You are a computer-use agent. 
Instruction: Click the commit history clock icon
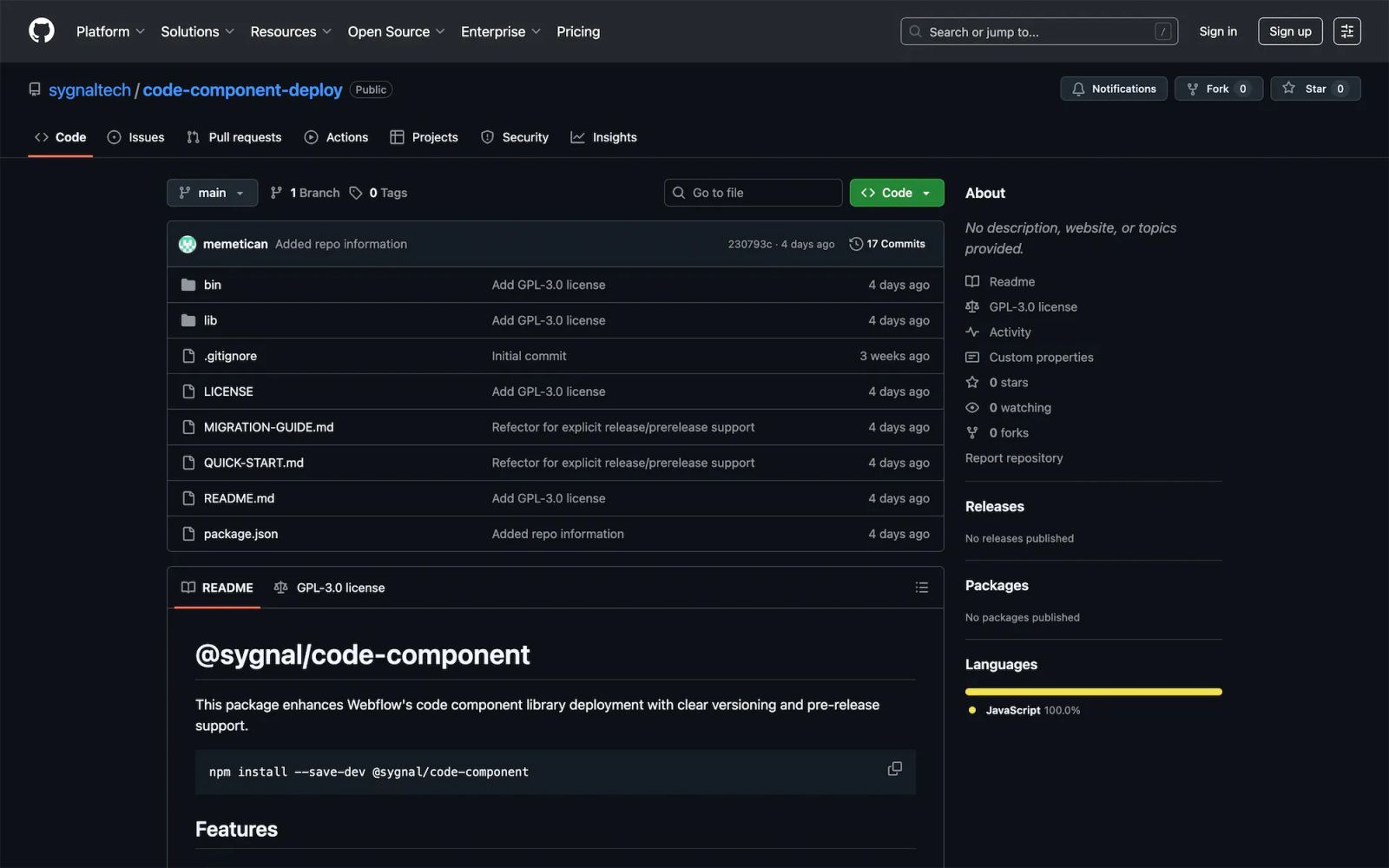(x=856, y=244)
